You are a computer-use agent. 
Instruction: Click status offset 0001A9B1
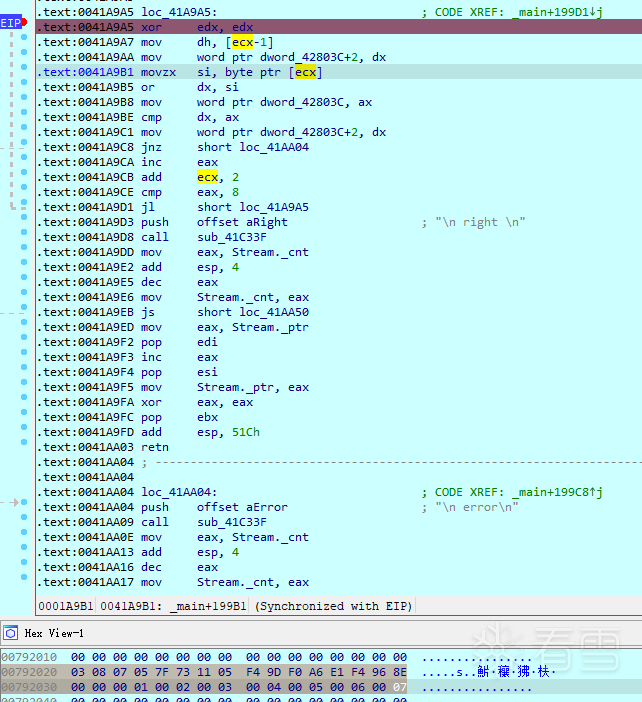coord(66,606)
